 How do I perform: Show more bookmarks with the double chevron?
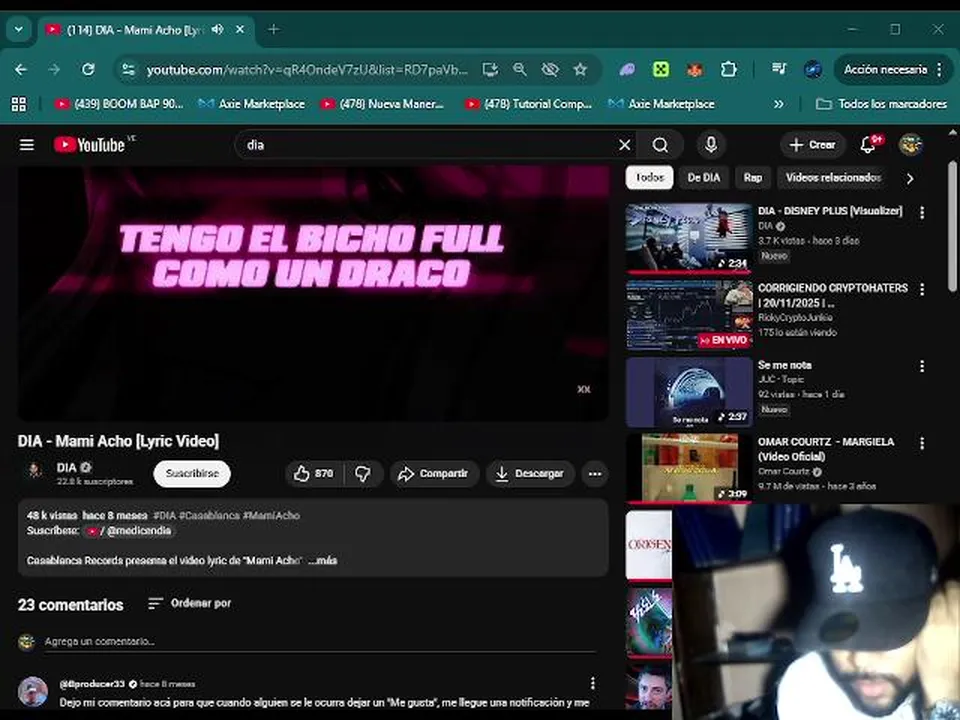click(x=778, y=104)
